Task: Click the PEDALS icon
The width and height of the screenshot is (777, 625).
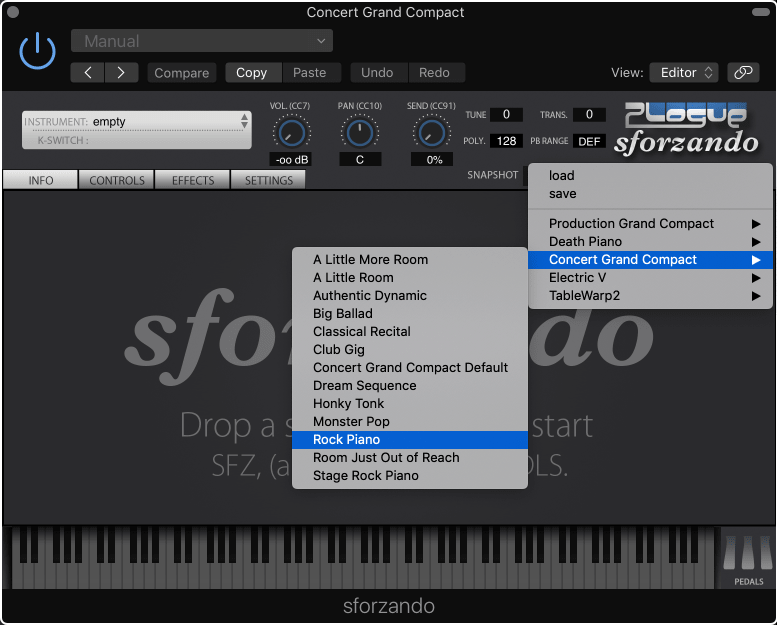Action: click(x=748, y=558)
